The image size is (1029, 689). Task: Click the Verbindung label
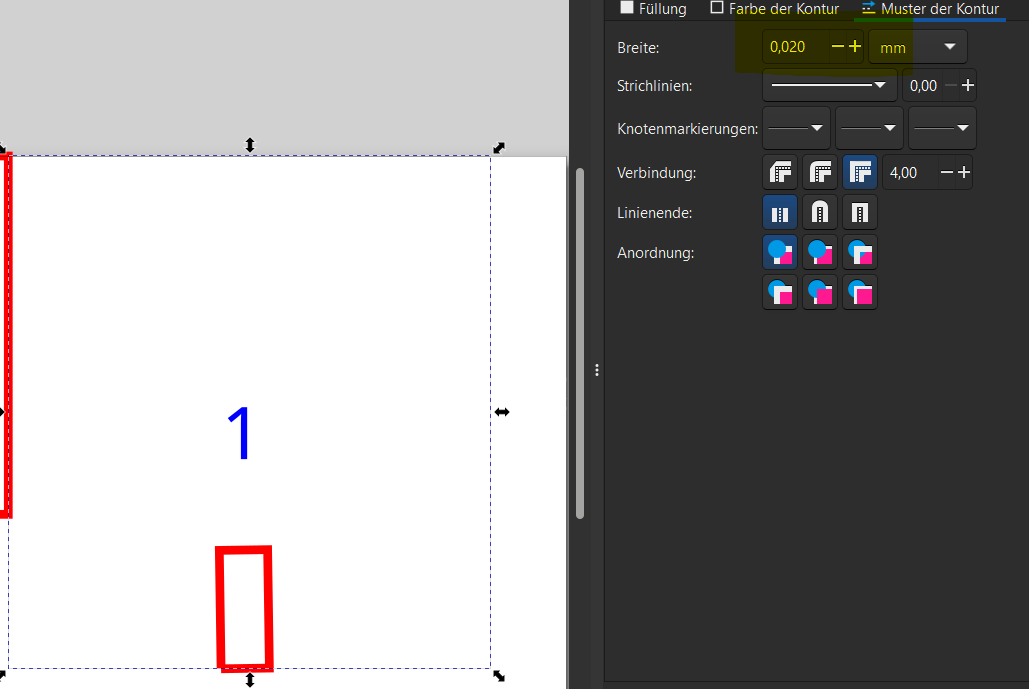coord(656,173)
